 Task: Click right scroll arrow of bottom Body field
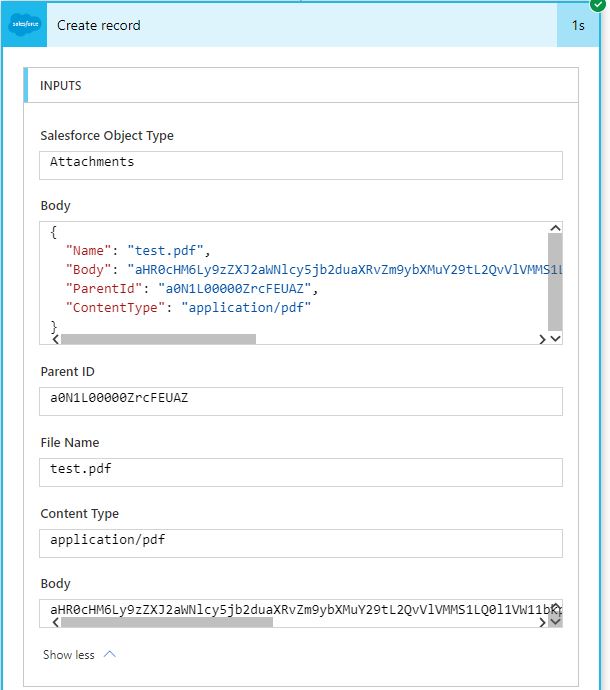click(542, 622)
